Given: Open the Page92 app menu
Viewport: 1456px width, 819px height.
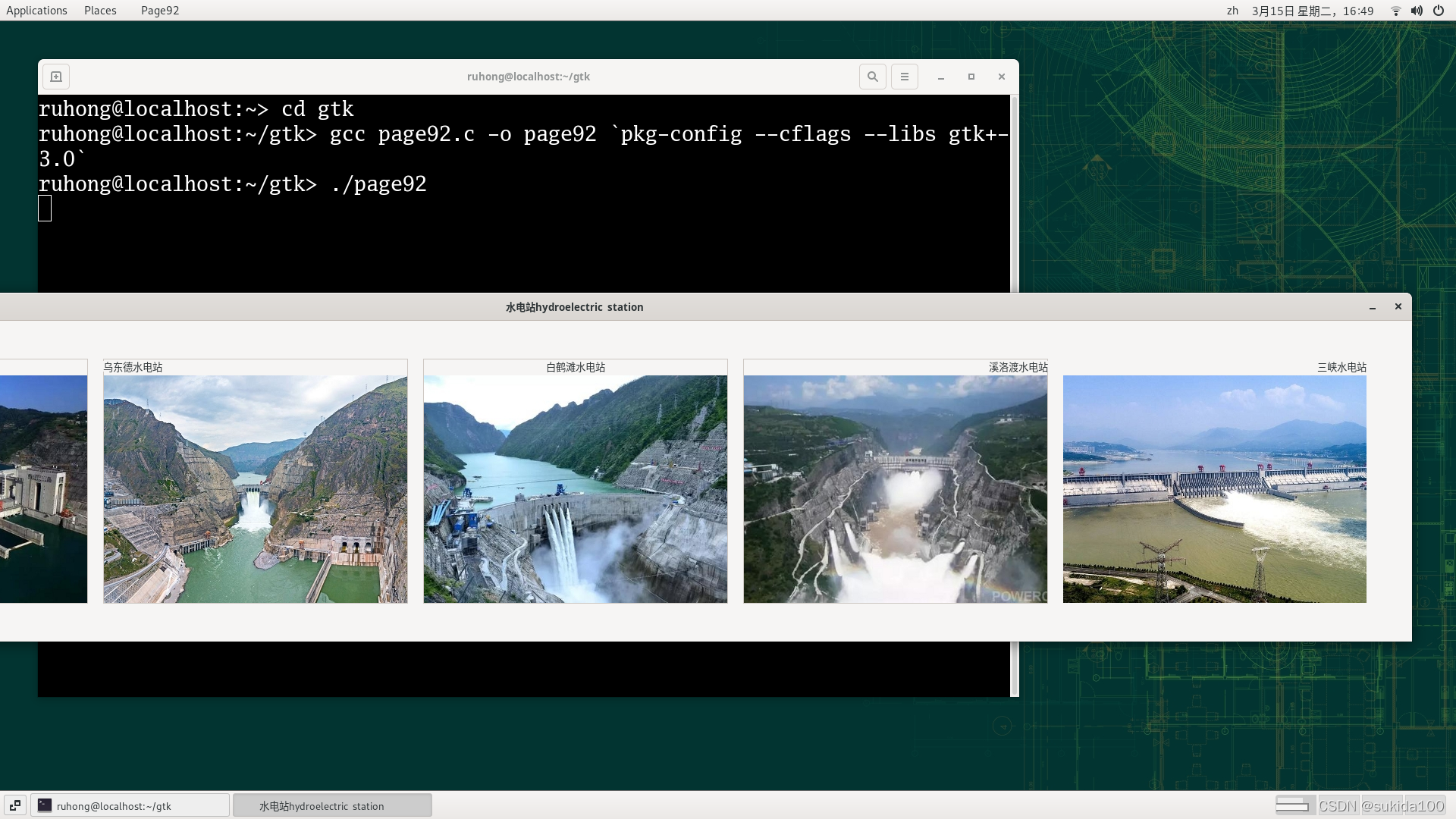Looking at the screenshot, I should tap(160, 11).
